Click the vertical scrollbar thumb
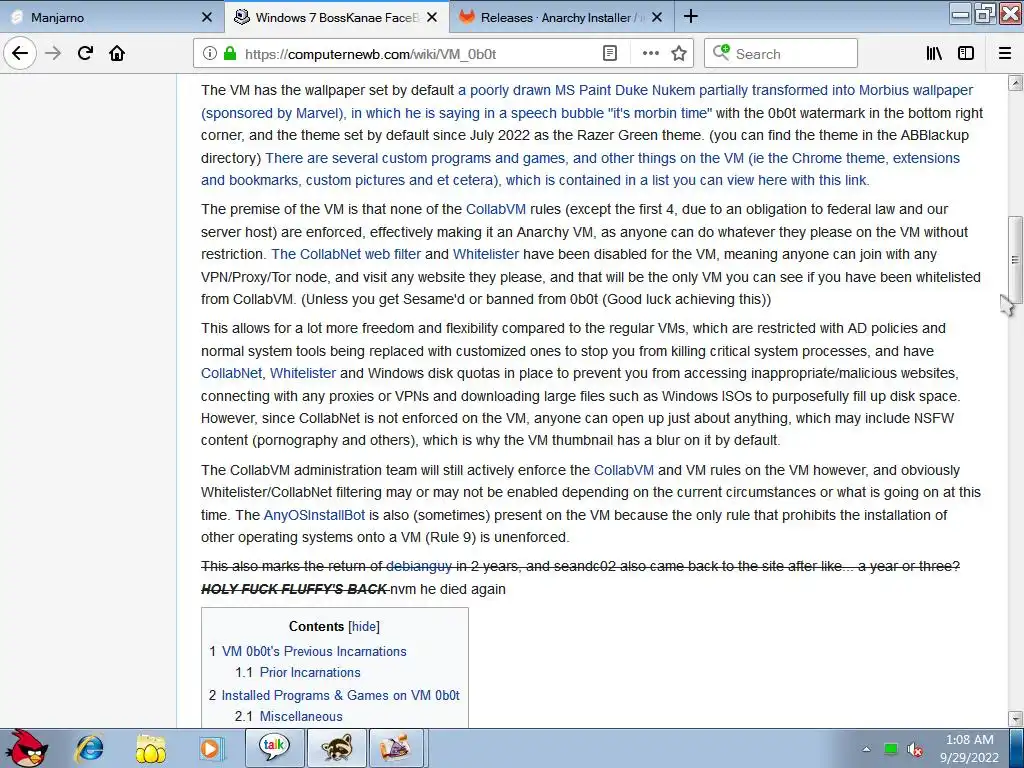Viewport: 1024px width, 768px height. [1016, 260]
